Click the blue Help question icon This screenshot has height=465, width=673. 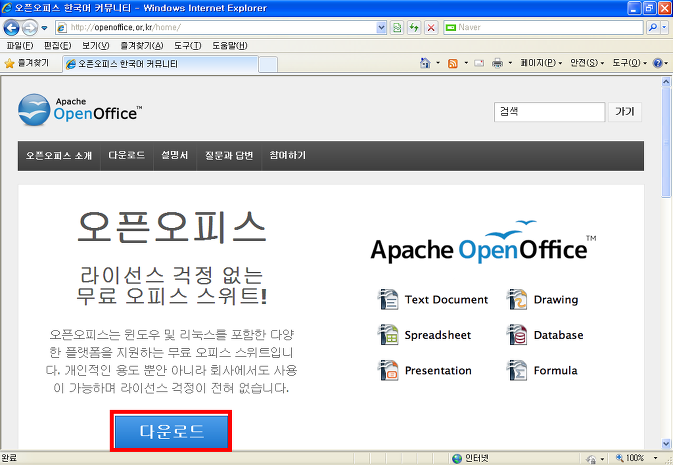(x=658, y=63)
